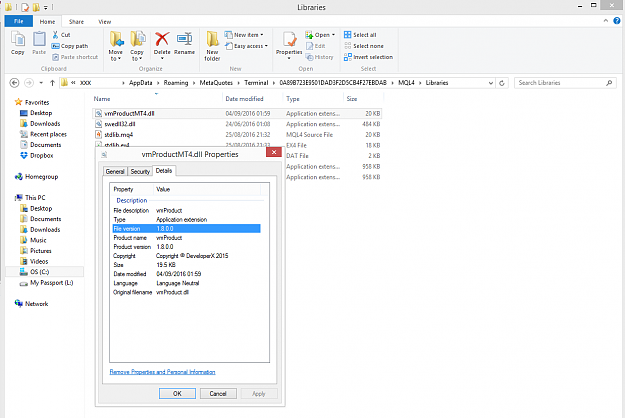Open the Move to menu

click(116, 46)
